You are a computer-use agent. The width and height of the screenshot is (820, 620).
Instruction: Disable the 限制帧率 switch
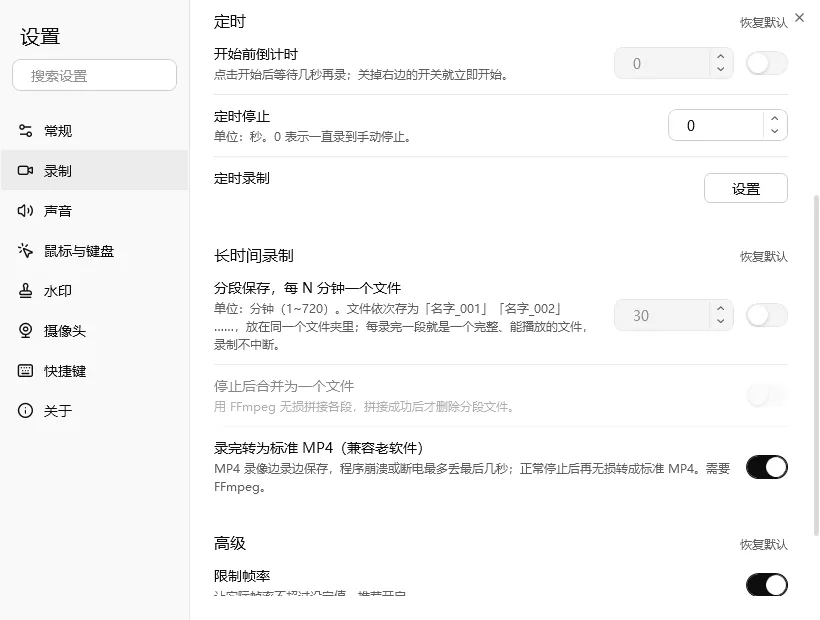(767, 584)
